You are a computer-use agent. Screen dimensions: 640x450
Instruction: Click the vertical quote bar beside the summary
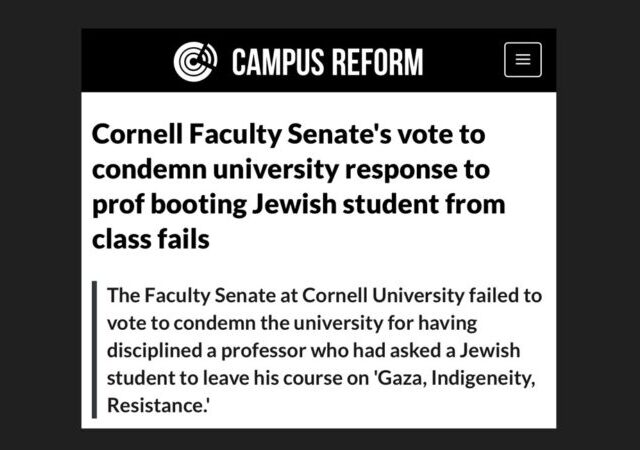93,352
